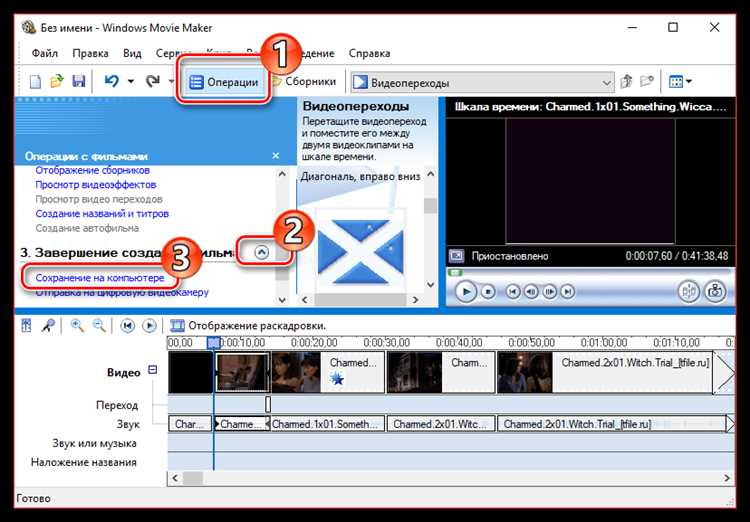Click the preview seek bar
The width and height of the screenshot is (750, 522).
click(590, 272)
